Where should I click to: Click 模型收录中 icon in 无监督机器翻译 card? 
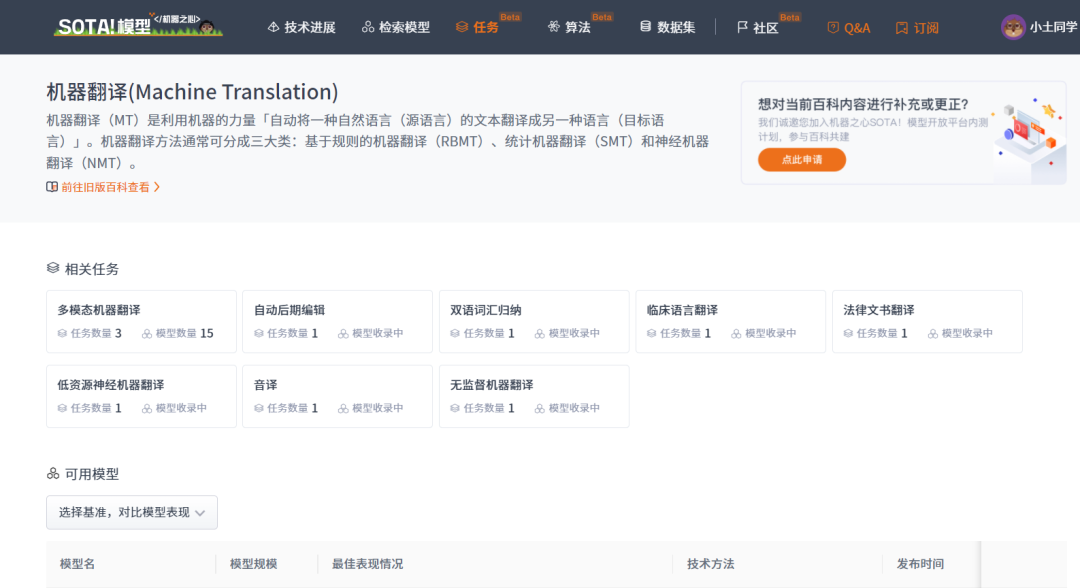point(539,408)
